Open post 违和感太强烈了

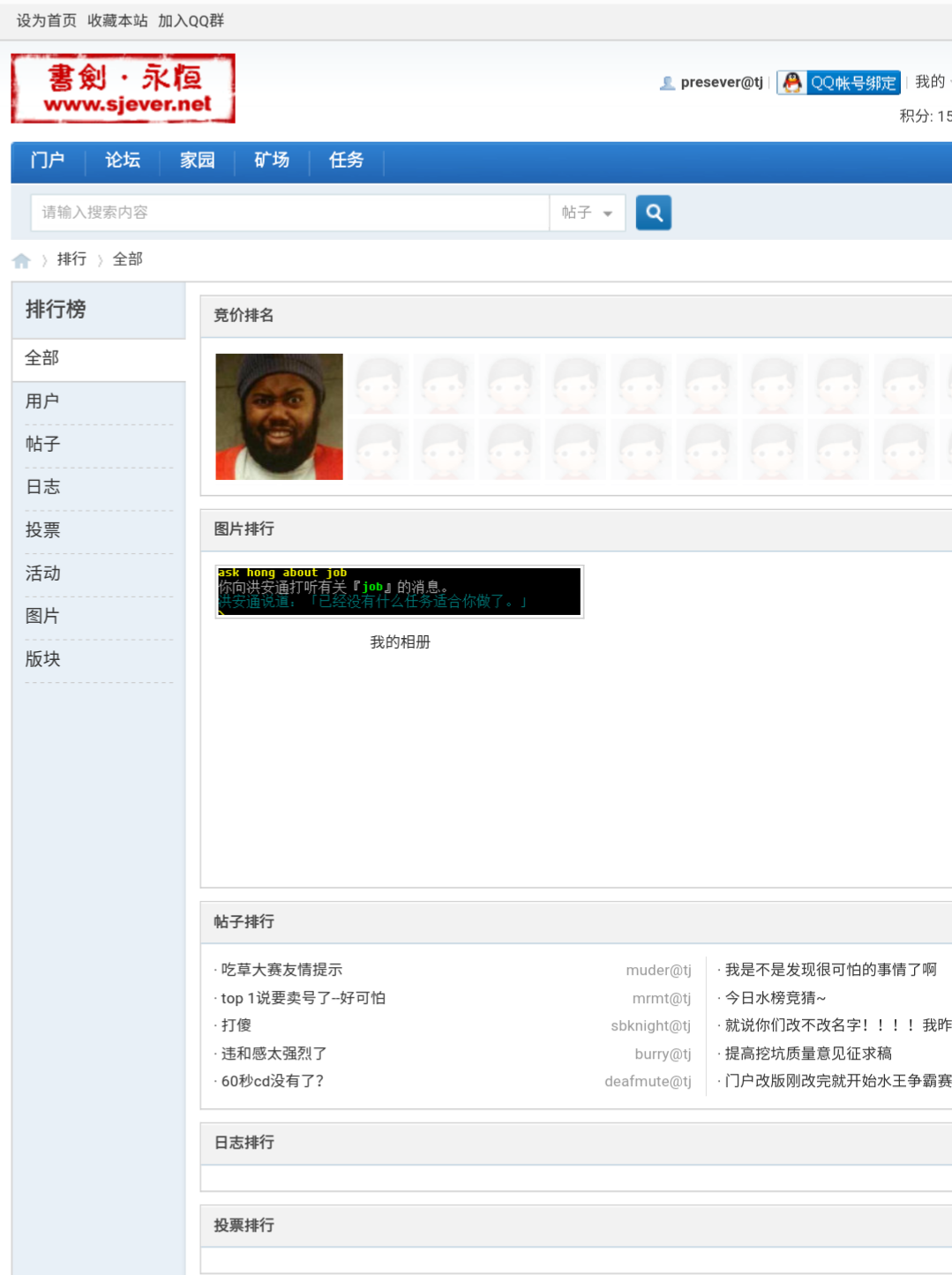pyautogui.click(x=274, y=1054)
